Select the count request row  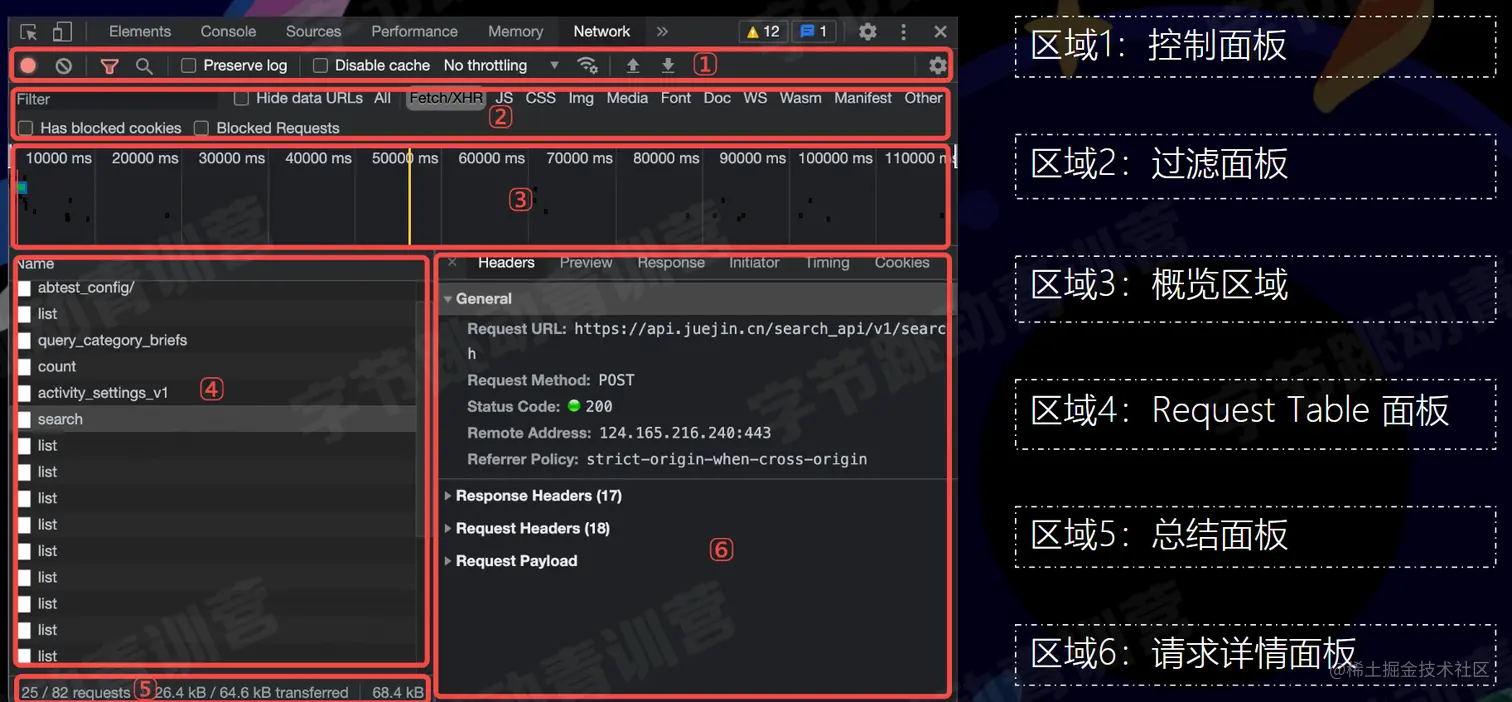click(x=215, y=367)
